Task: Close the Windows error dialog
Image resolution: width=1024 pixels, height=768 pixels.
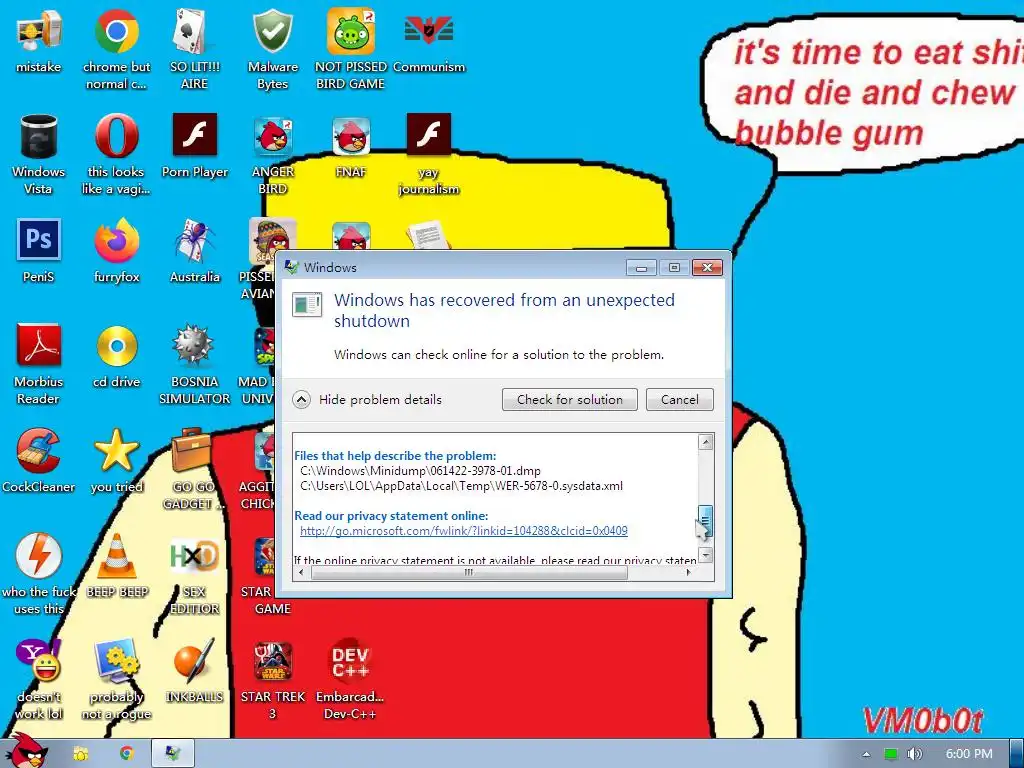Action: click(707, 267)
